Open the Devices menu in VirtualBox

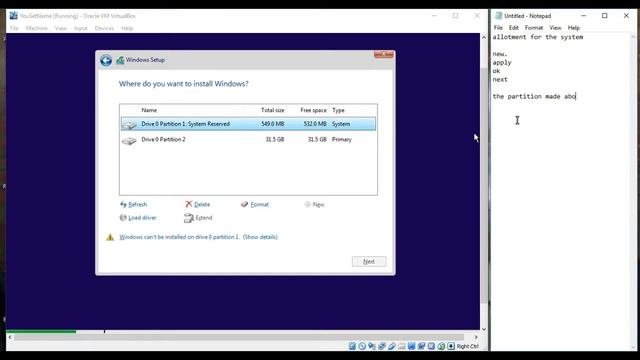click(x=104, y=28)
